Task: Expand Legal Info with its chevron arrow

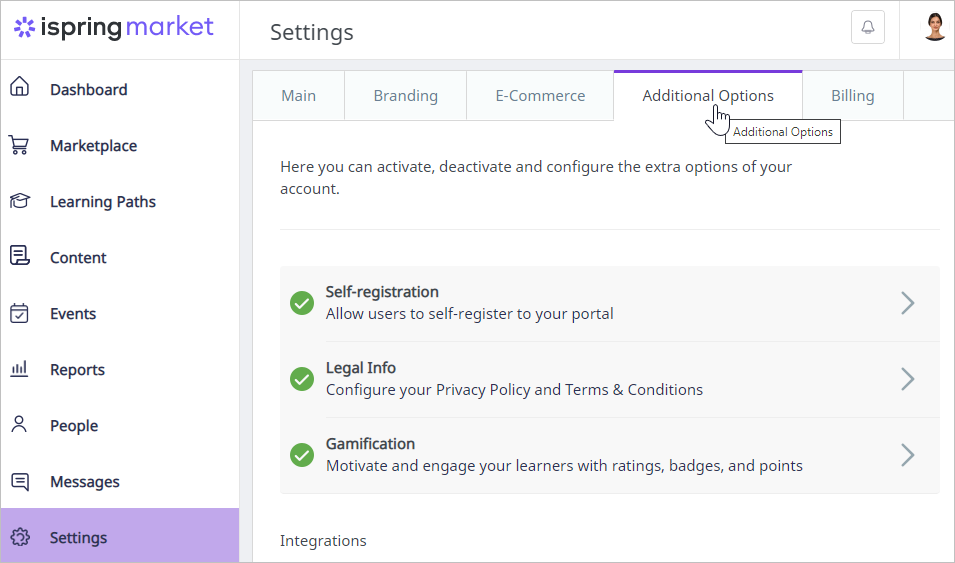Action: (x=907, y=379)
